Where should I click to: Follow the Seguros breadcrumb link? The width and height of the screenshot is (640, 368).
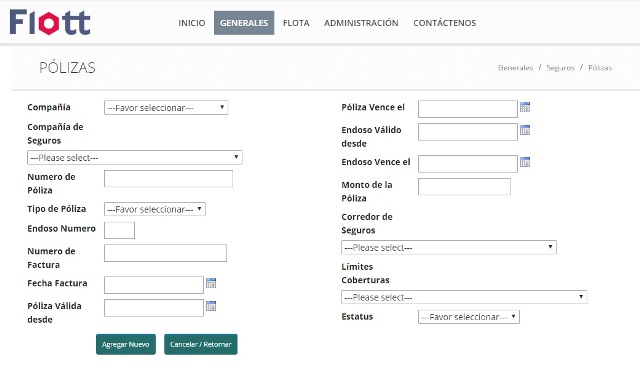(x=560, y=68)
